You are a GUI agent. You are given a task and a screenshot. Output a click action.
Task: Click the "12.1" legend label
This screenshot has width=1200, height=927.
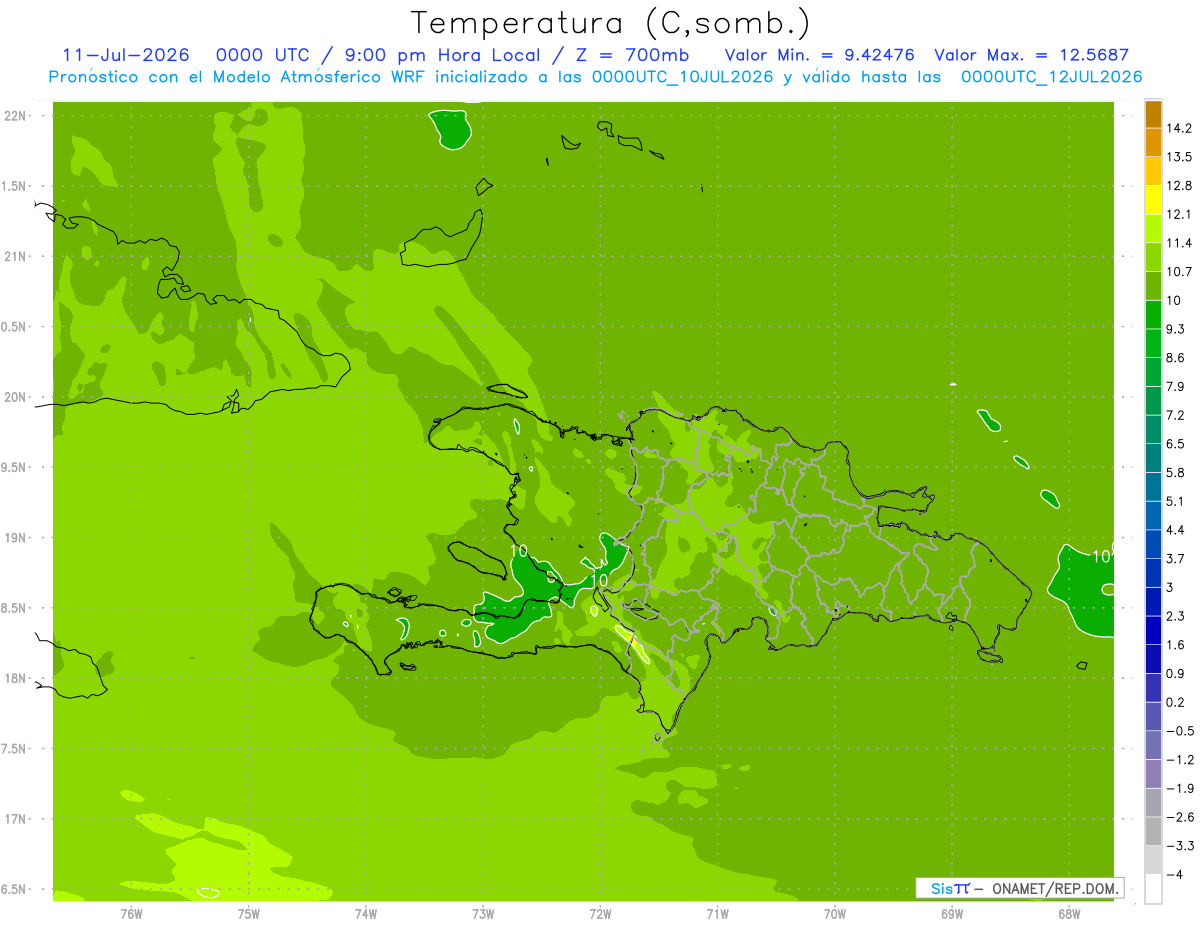click(x=1179, y=214)
